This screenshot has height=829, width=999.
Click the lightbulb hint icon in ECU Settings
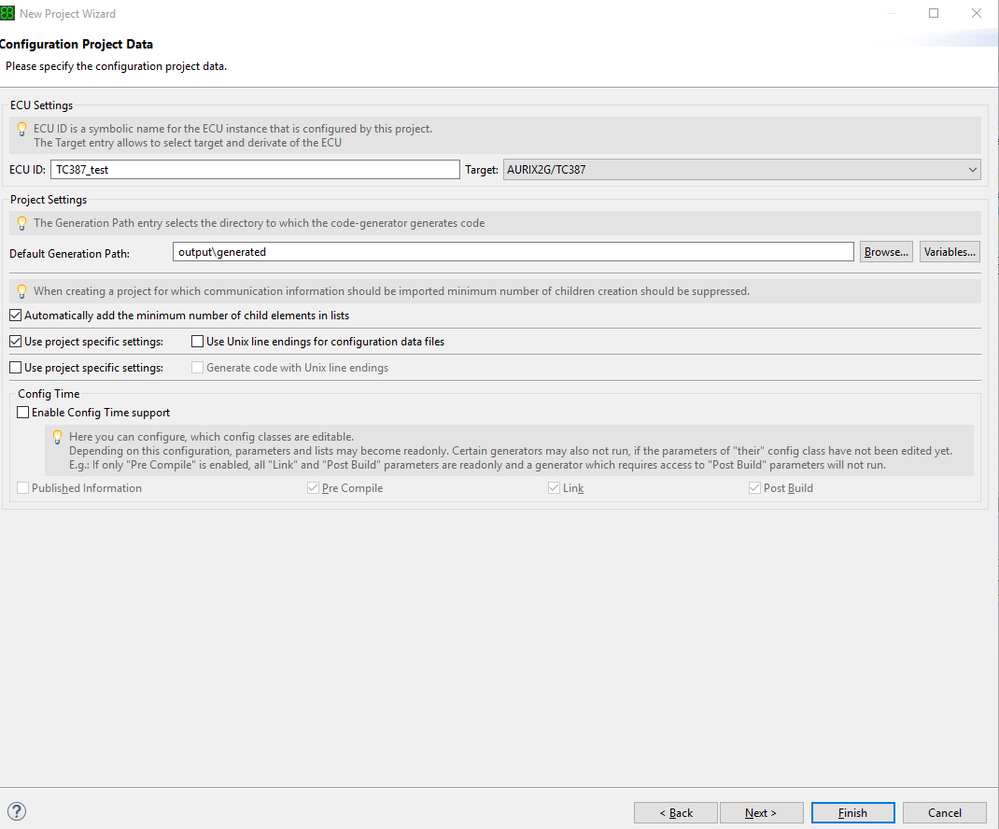22,129
